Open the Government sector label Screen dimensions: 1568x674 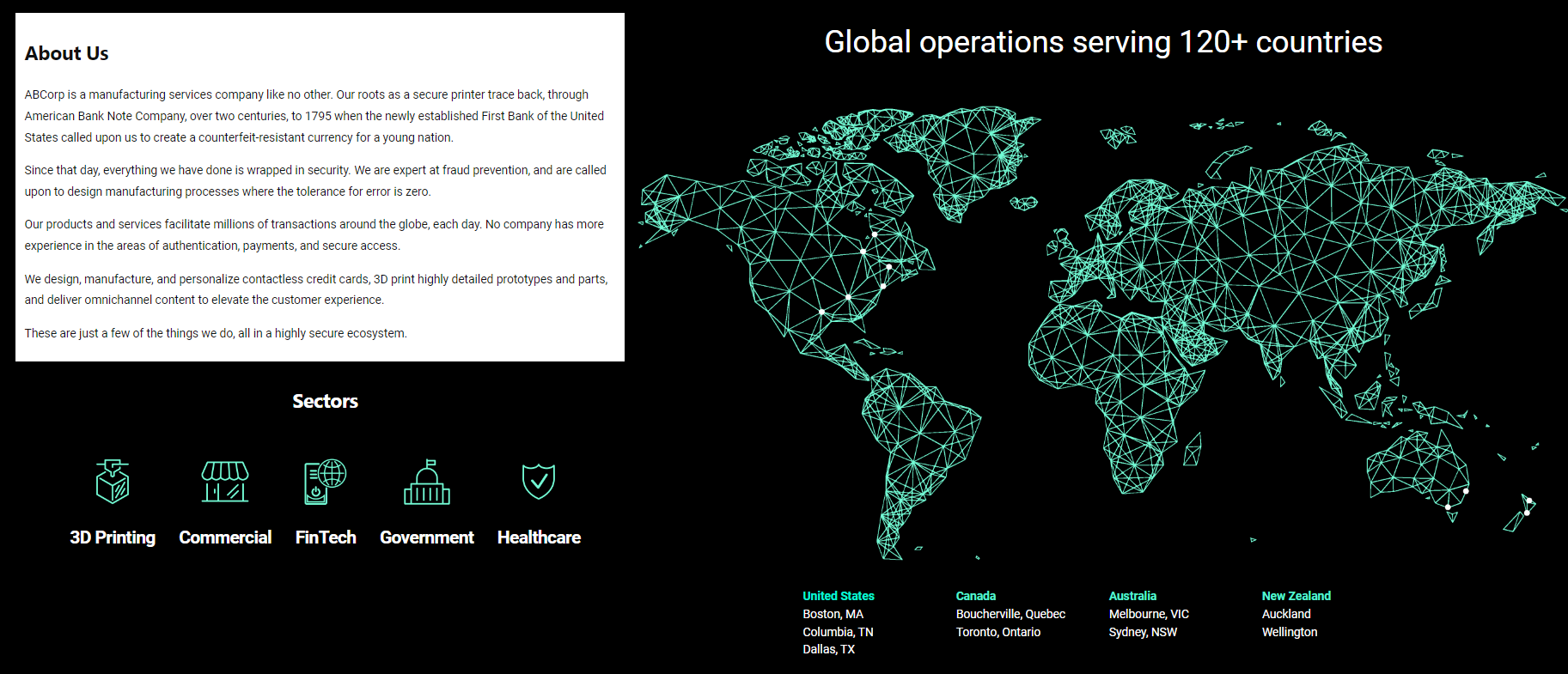427,537
